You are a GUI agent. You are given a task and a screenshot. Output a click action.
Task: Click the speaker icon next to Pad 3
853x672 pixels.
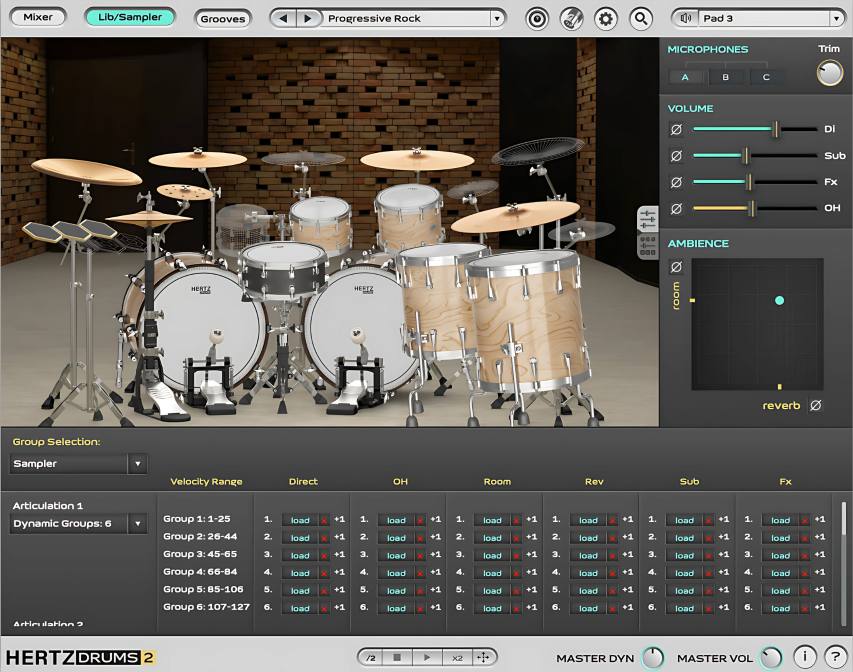tap(686, 17)
